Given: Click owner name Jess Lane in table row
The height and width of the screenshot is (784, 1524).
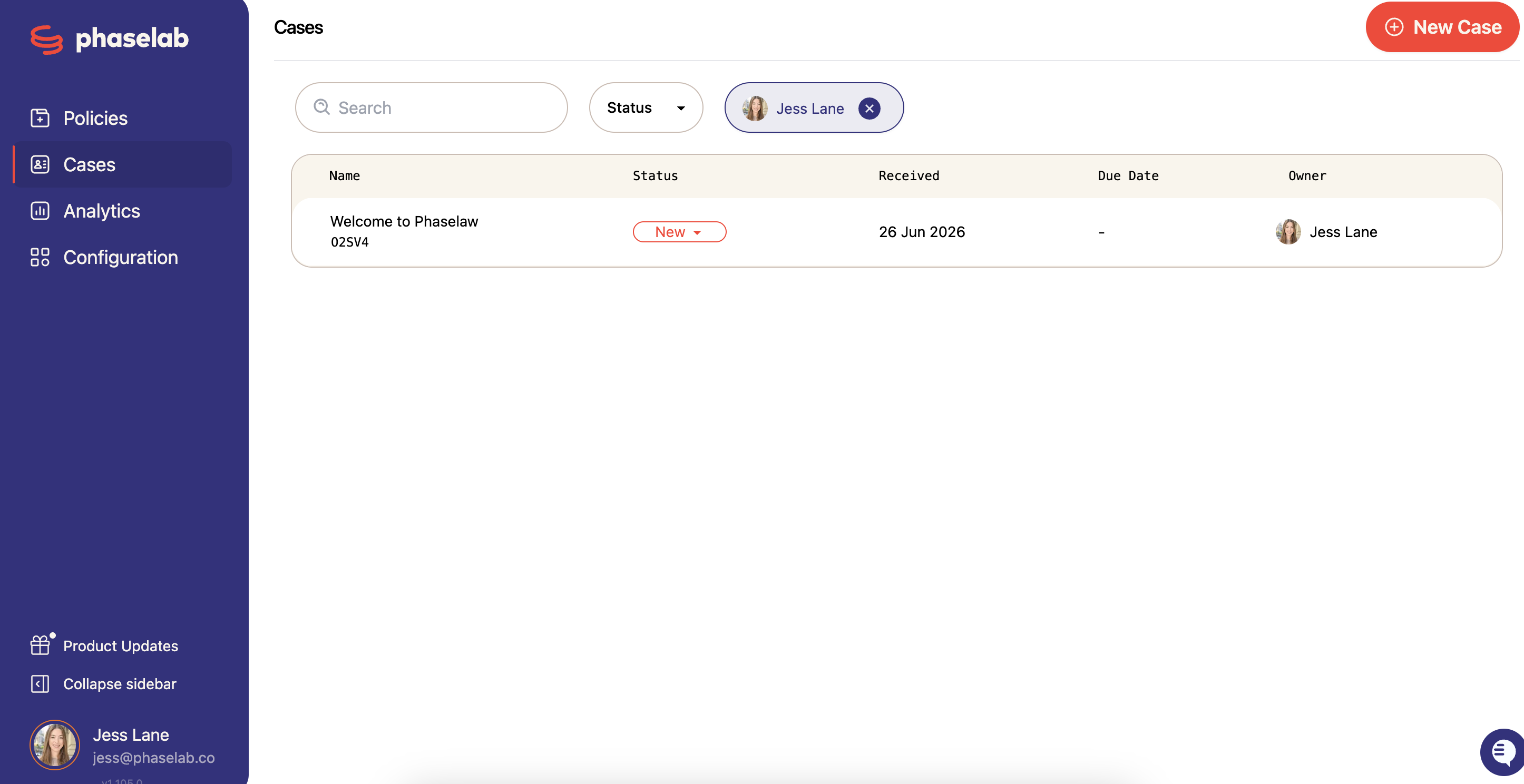Looking at the screenshot, I should [x=1343, y=232].
